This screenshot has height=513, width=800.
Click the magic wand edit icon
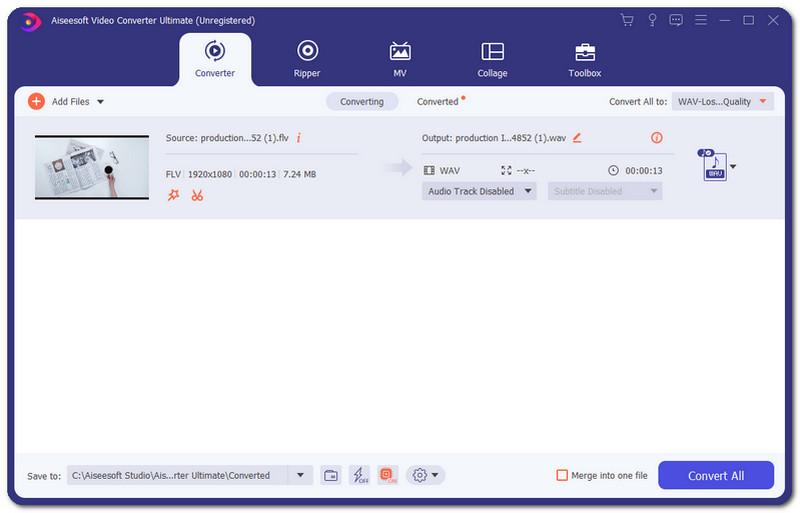pos(174,195)
